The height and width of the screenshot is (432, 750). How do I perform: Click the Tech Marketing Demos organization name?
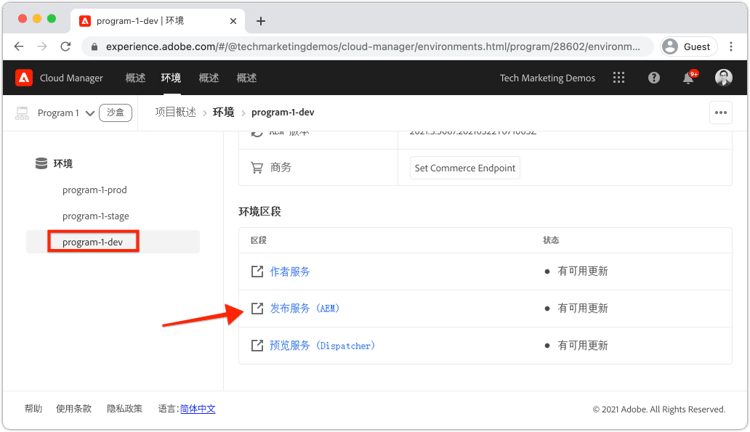point(548,78)
